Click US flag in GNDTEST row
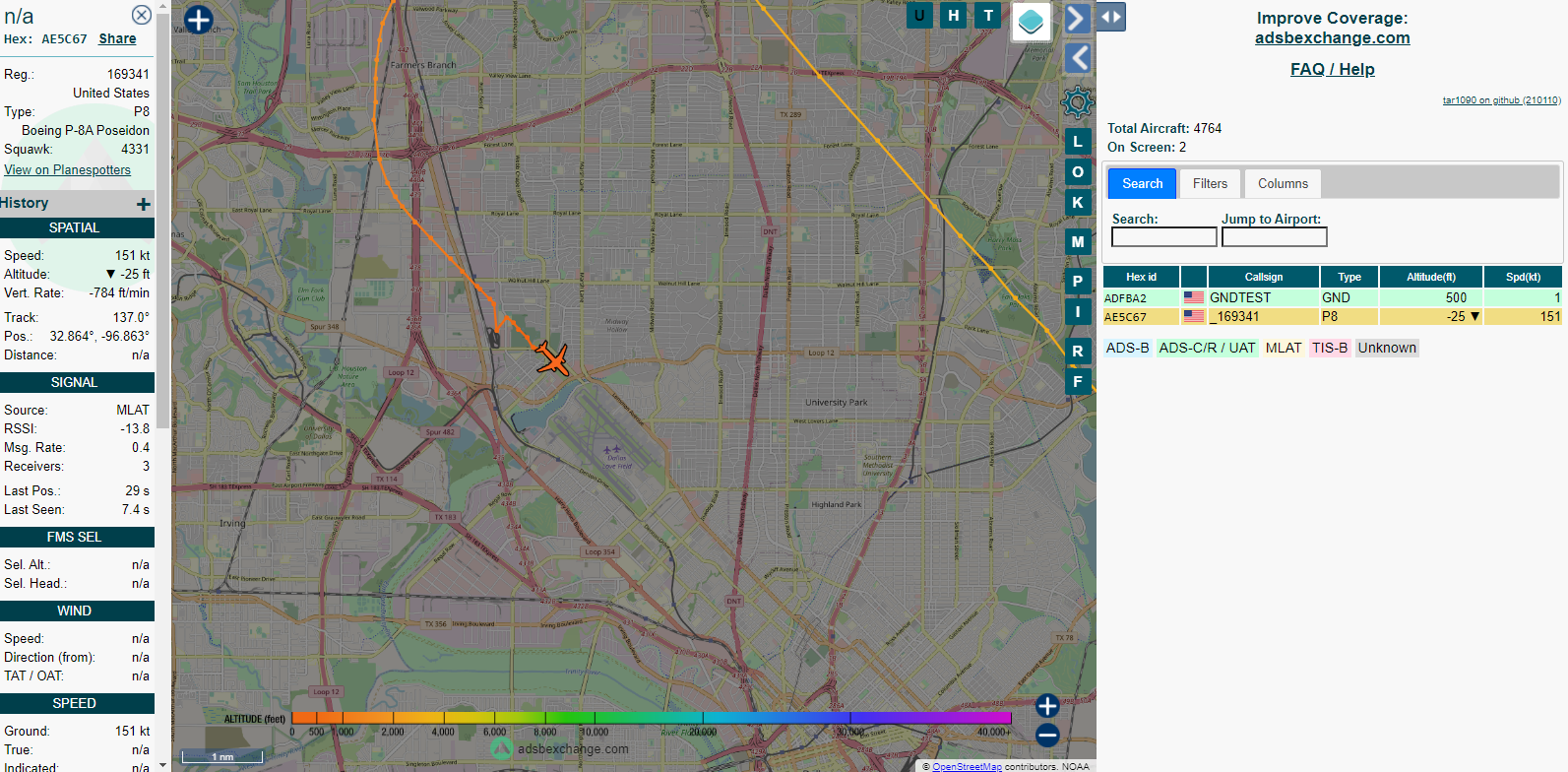Image resolution: width=1568 pixels, height=772 pixels. coord(1194,297)
